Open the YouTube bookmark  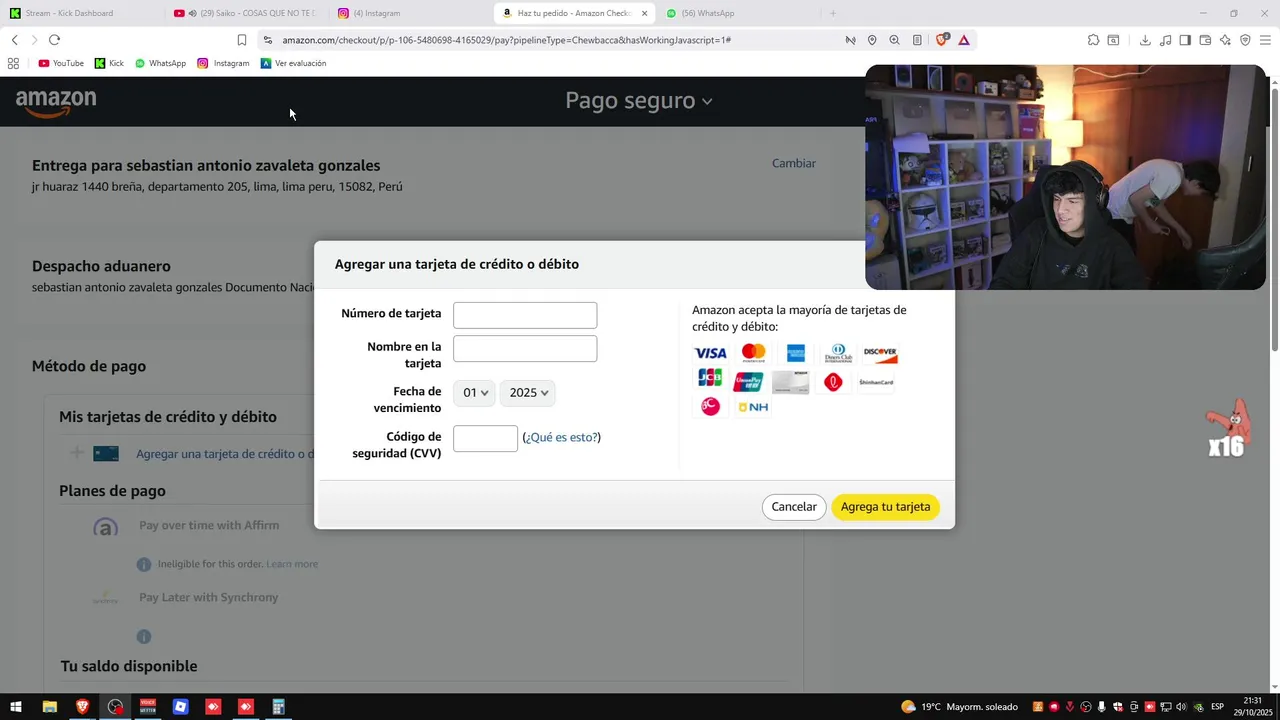(61, 63)
